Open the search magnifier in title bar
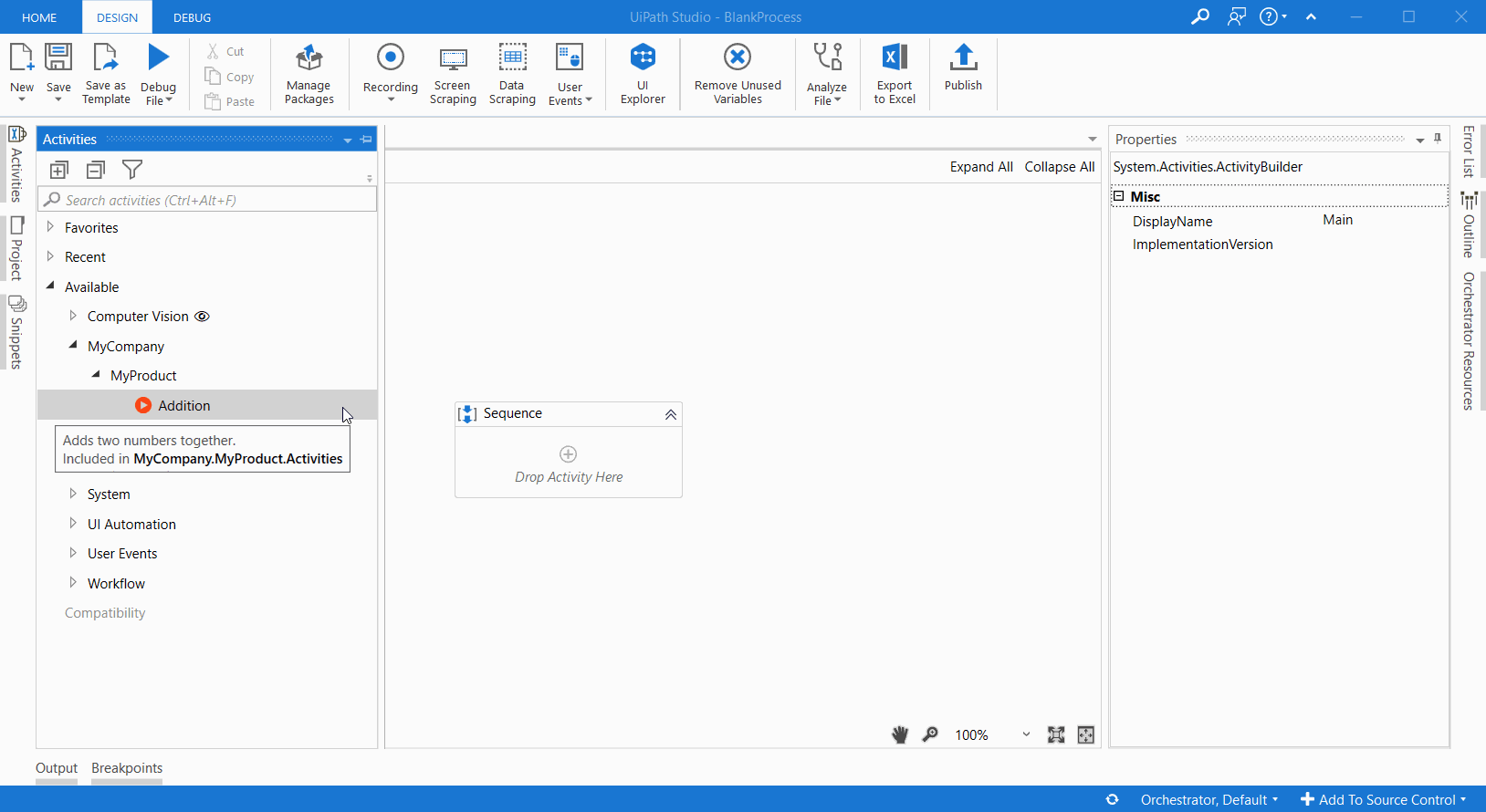This screenshot has width=1486, height=812. coord(1200,16)
